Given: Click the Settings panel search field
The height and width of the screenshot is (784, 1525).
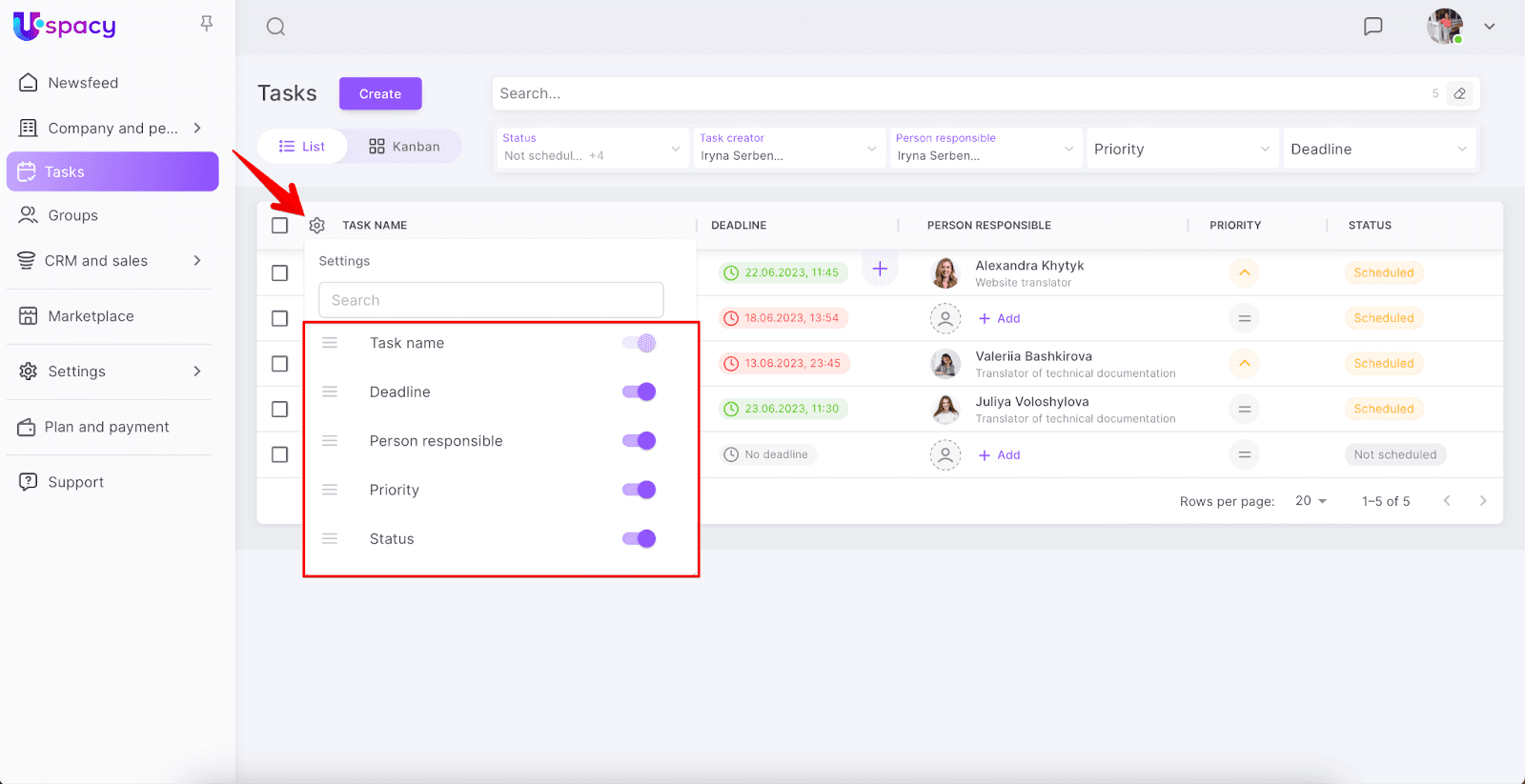Looking at the screenshot, I should (x=491, y=300).
